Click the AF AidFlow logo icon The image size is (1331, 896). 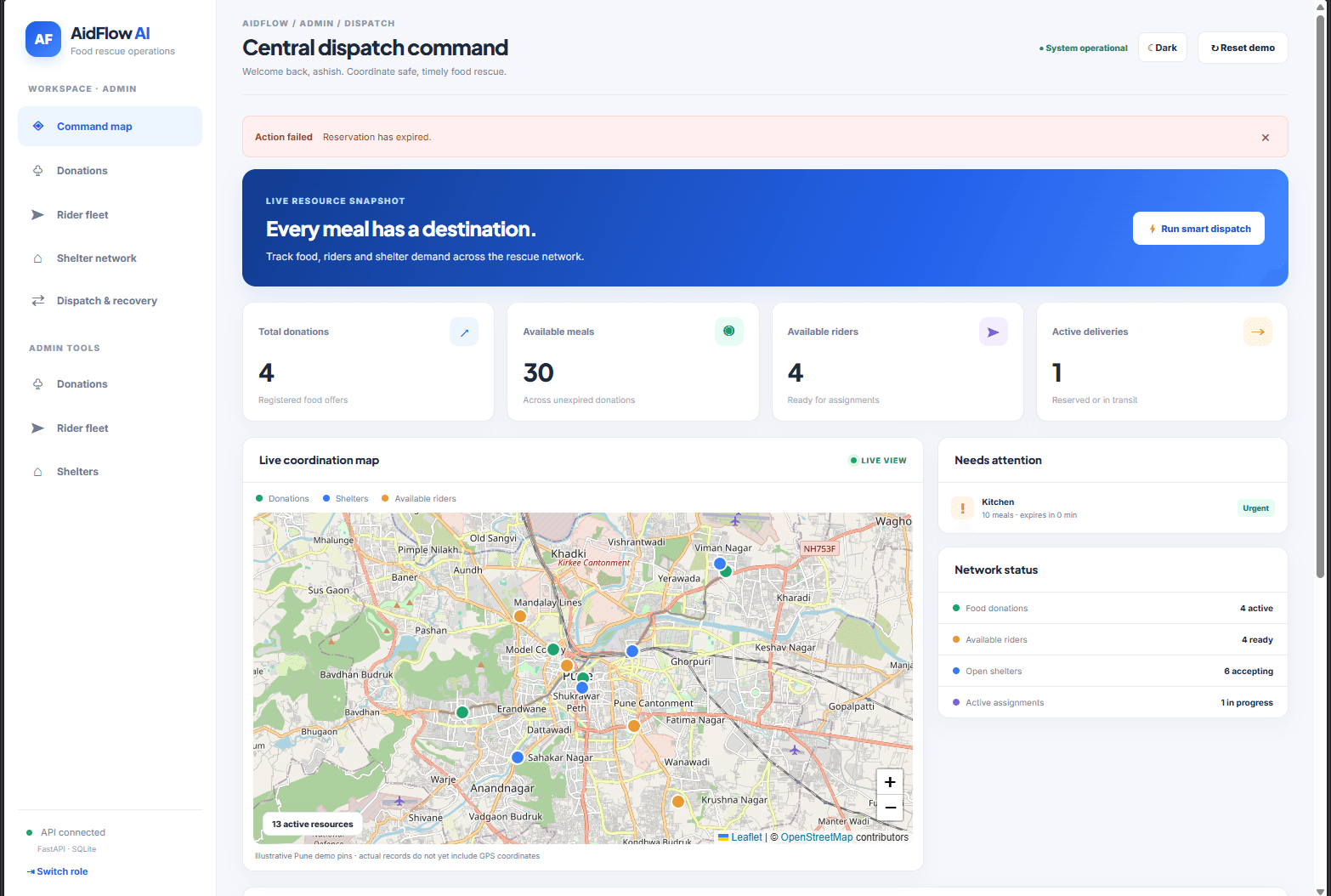pyautogui.click(x=43, y=39)
